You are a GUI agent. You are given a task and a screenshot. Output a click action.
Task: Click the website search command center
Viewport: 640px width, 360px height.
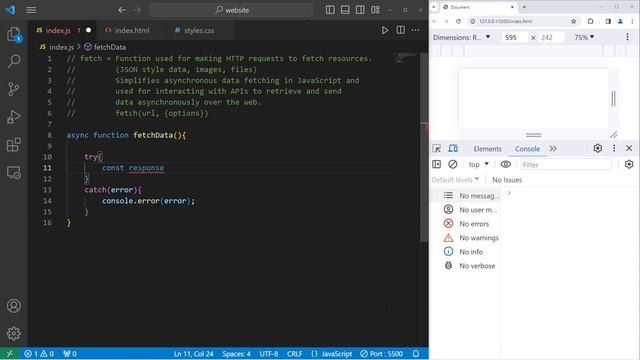231,10
